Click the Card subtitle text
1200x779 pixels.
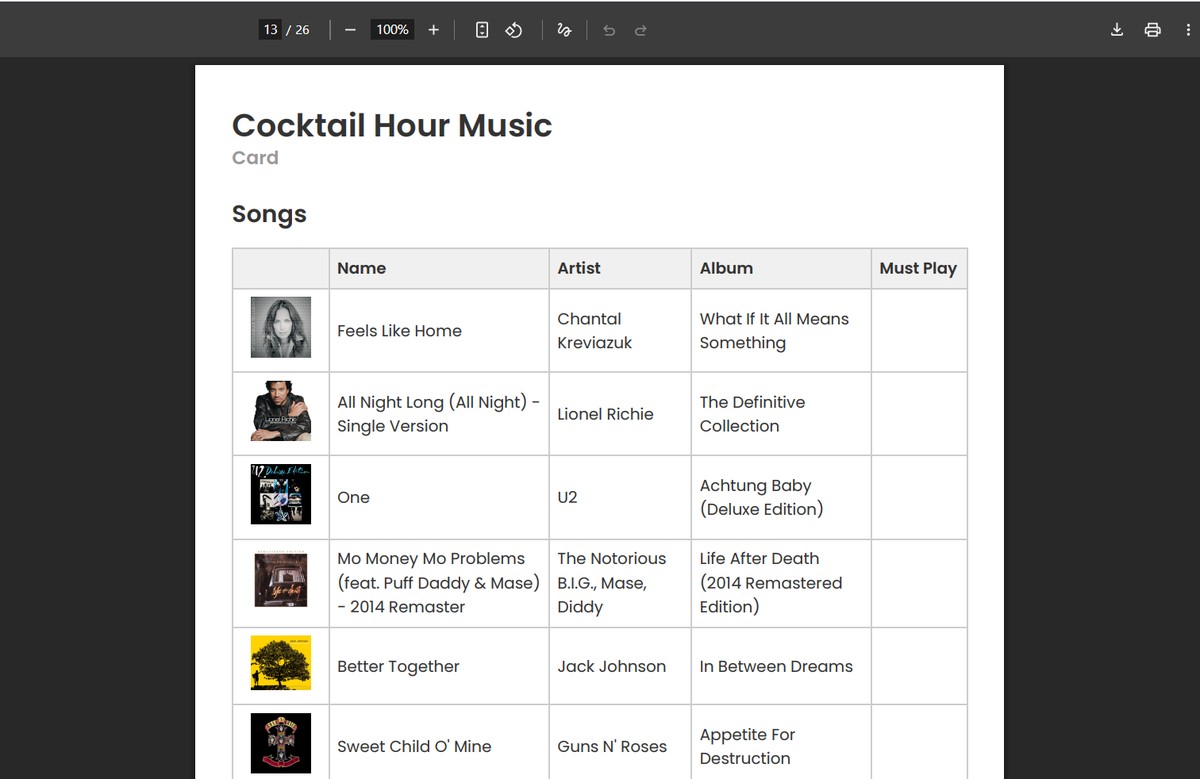coord(255,158)
